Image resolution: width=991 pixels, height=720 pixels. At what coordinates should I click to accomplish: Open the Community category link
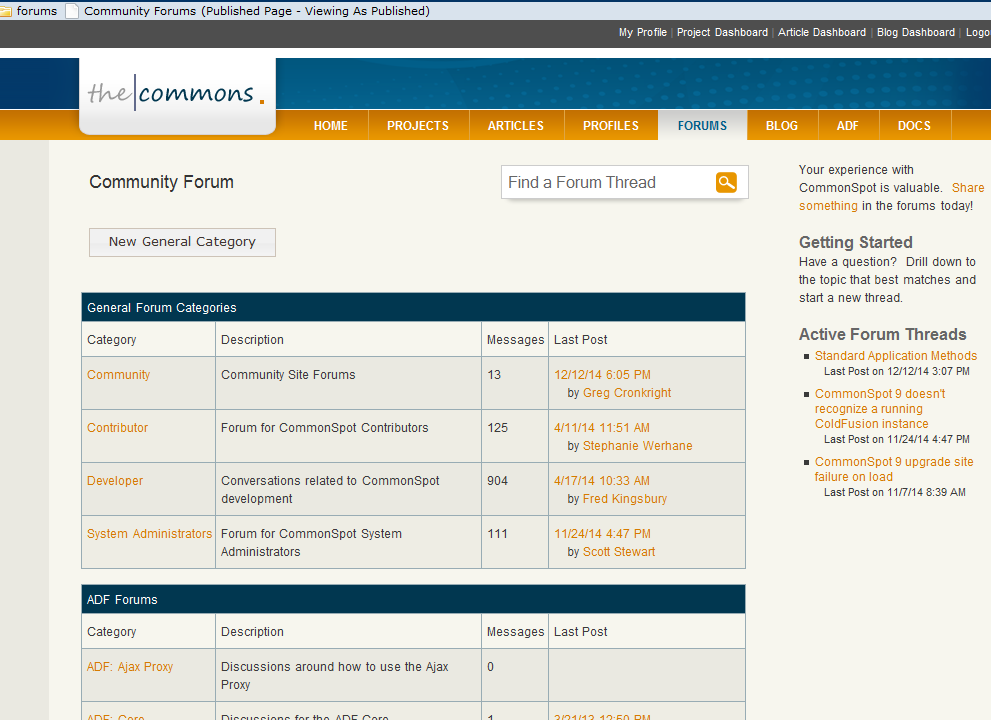click(118, 375)
